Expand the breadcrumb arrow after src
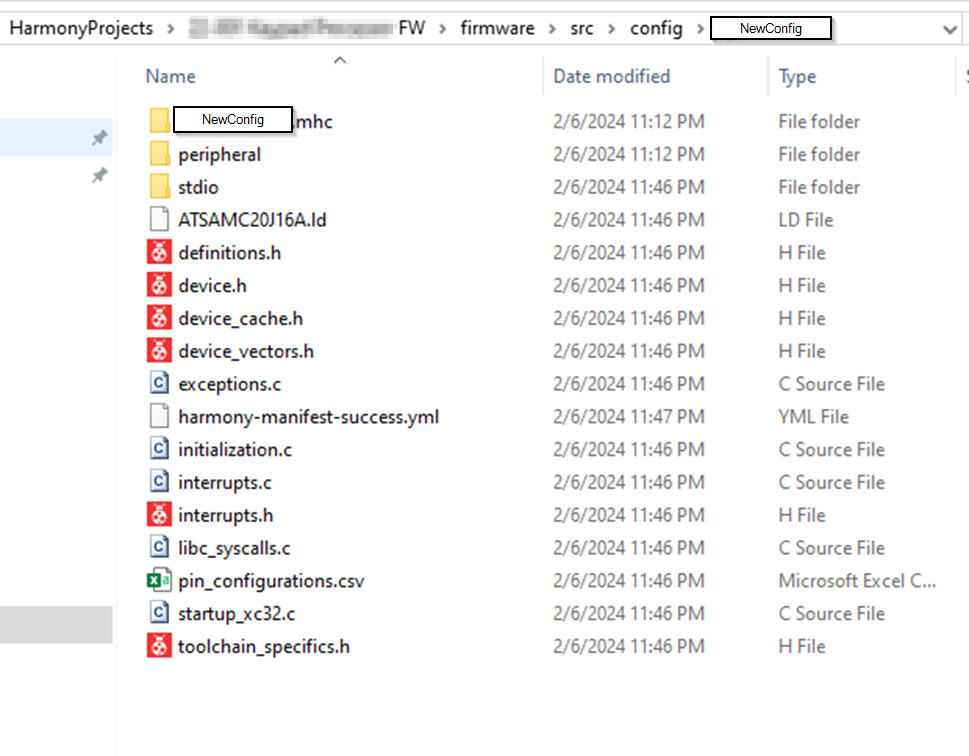969x756 pixels. click(x=613, y=28)
